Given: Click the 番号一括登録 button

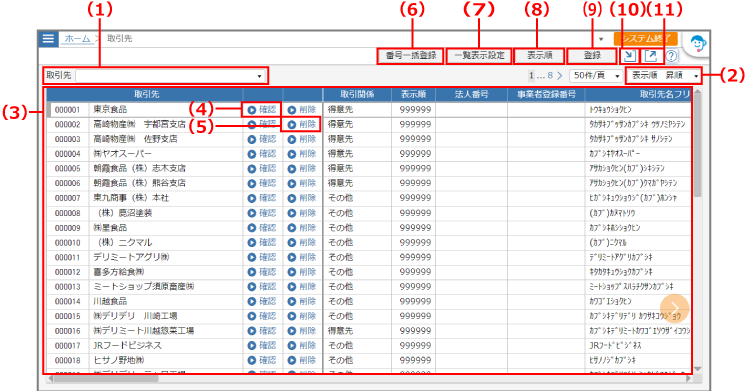Looking at the screenshot, I should click(411, 56).
